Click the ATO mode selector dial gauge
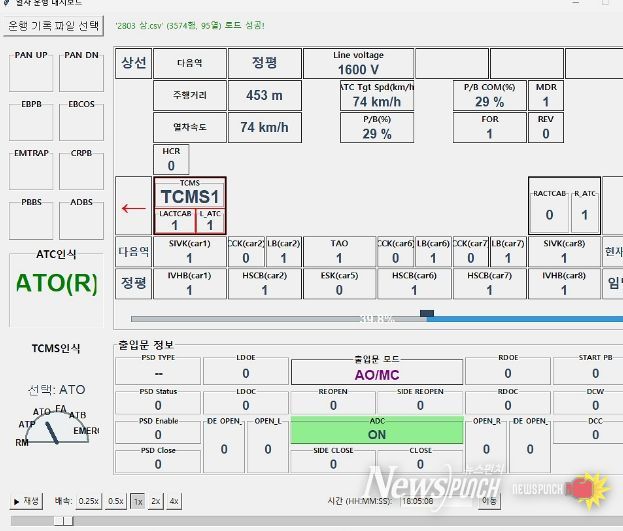The image size is (623, 531). point(58,427)
